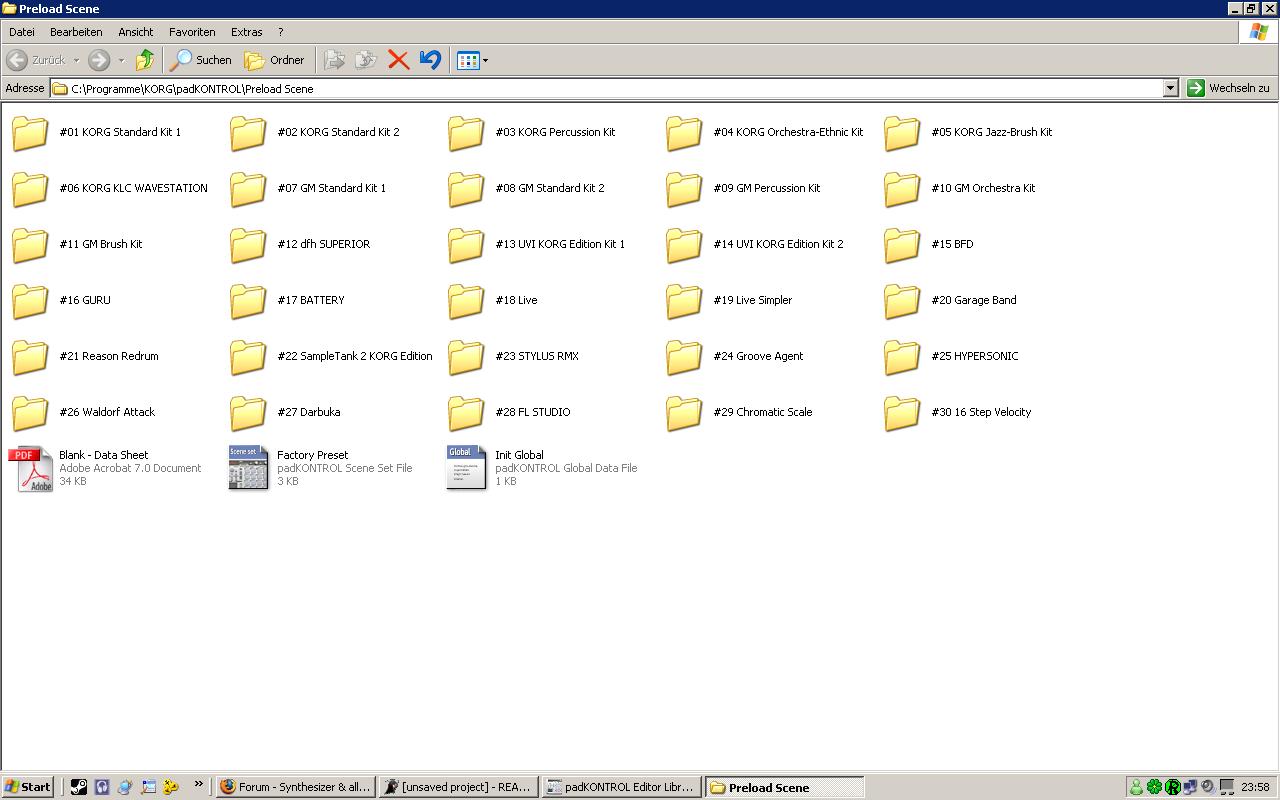This screenshot has height=800, width=1280.
Task: Click the blue Undo arrow toolbar icon
Action: 430,60
